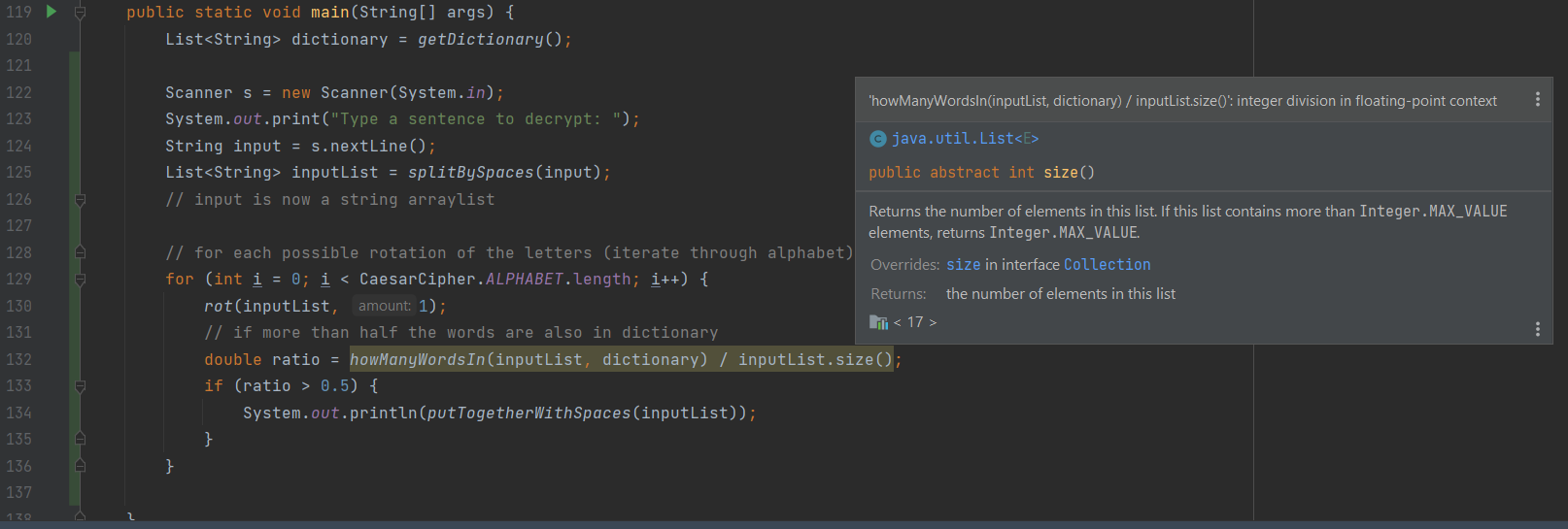Follow the Collection interface link
The width and height of the screenshot is (1568, 529).
point(1107,265)
